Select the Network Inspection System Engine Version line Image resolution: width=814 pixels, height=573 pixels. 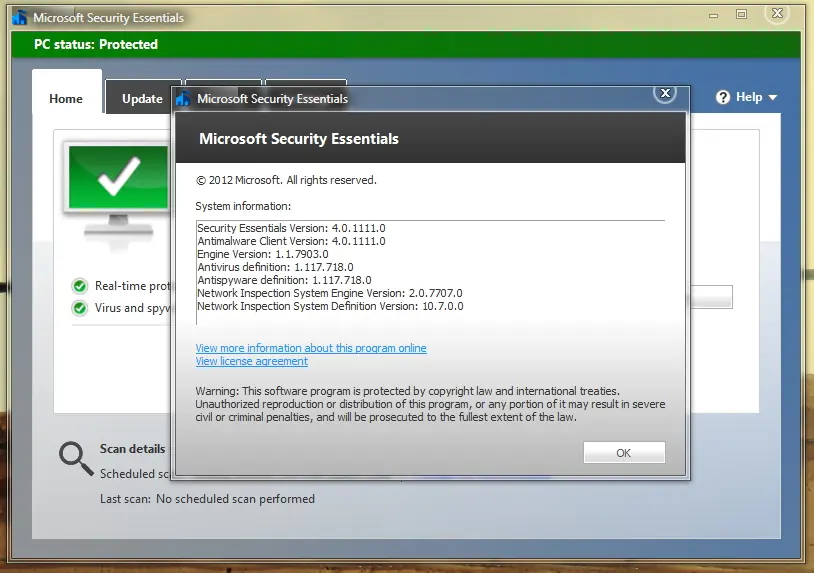[330, 293]
